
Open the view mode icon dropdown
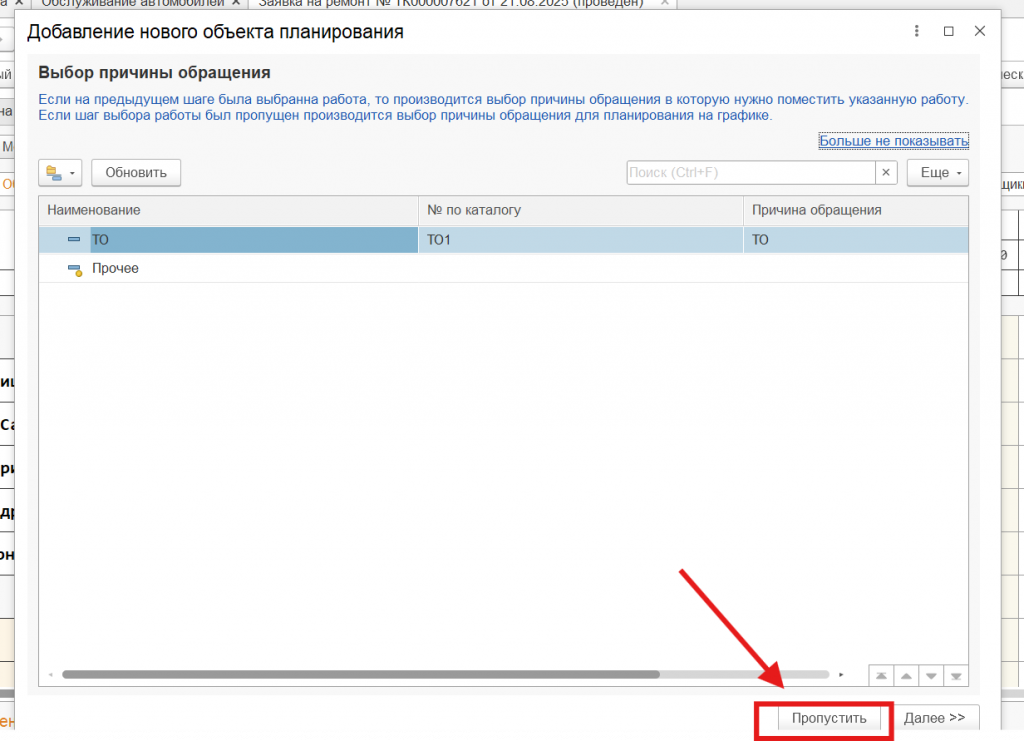coord(61,173)
